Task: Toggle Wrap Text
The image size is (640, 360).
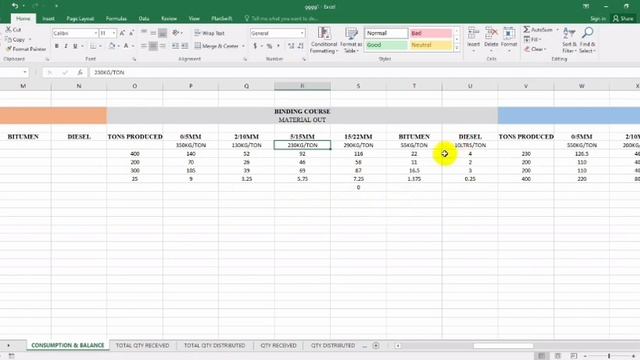Action: pos(209,33)
